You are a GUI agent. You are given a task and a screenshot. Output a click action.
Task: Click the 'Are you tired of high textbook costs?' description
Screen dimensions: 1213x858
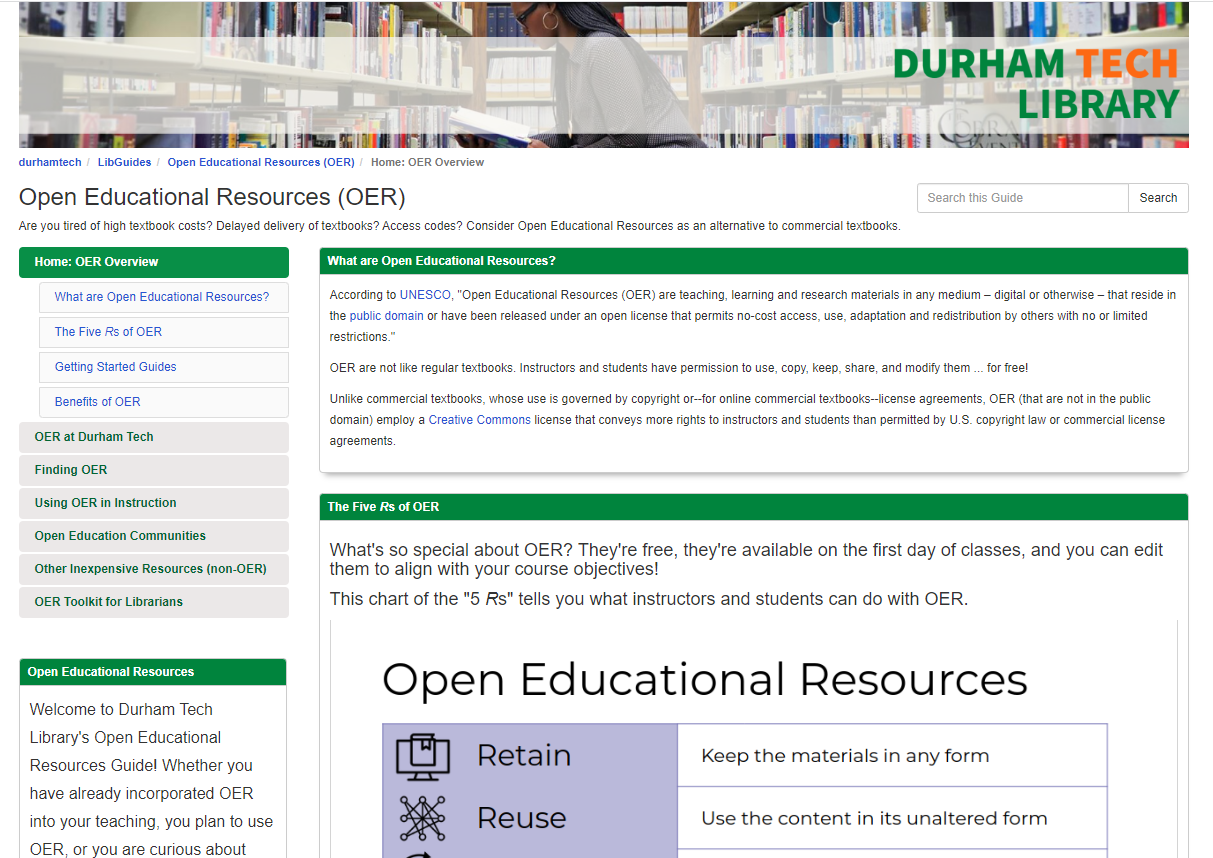pyautogui.click(x=460, y=226)
